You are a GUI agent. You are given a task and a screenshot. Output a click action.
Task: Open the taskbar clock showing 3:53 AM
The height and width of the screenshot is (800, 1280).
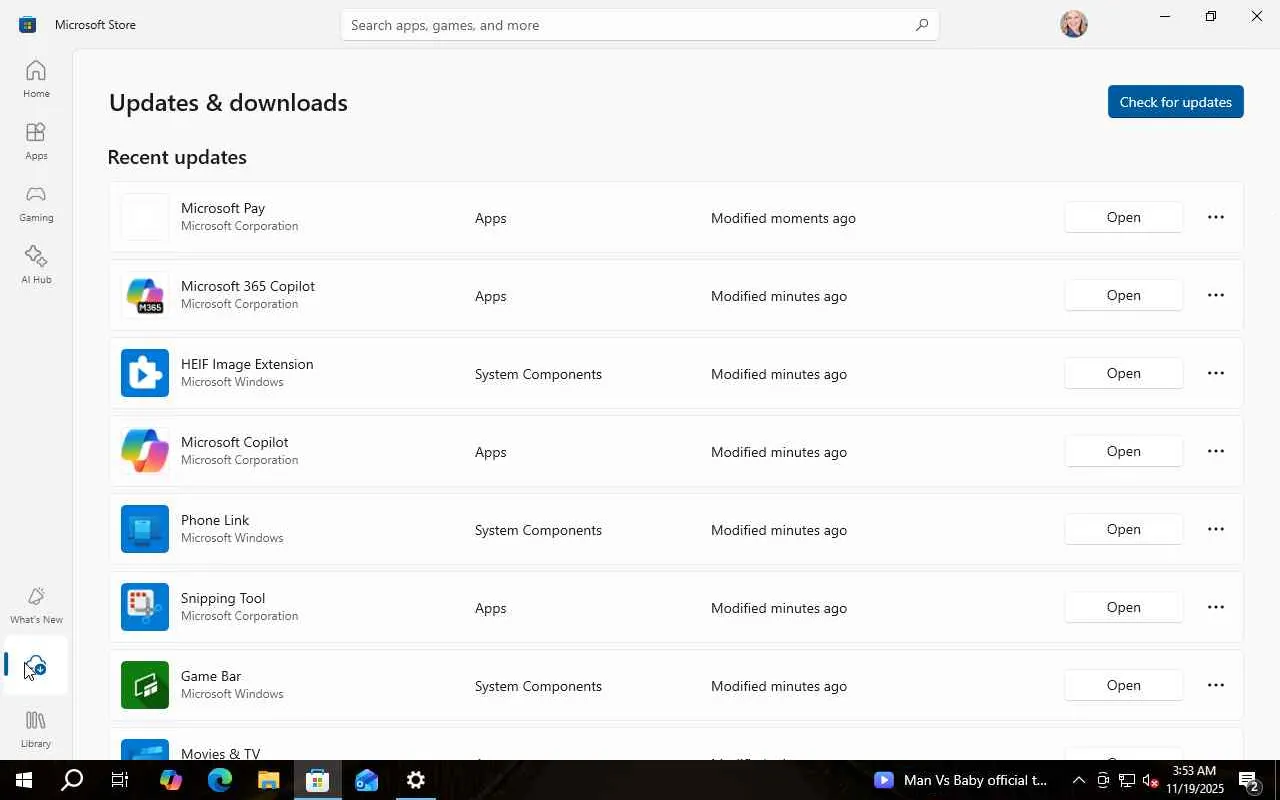coord(1194,780)
